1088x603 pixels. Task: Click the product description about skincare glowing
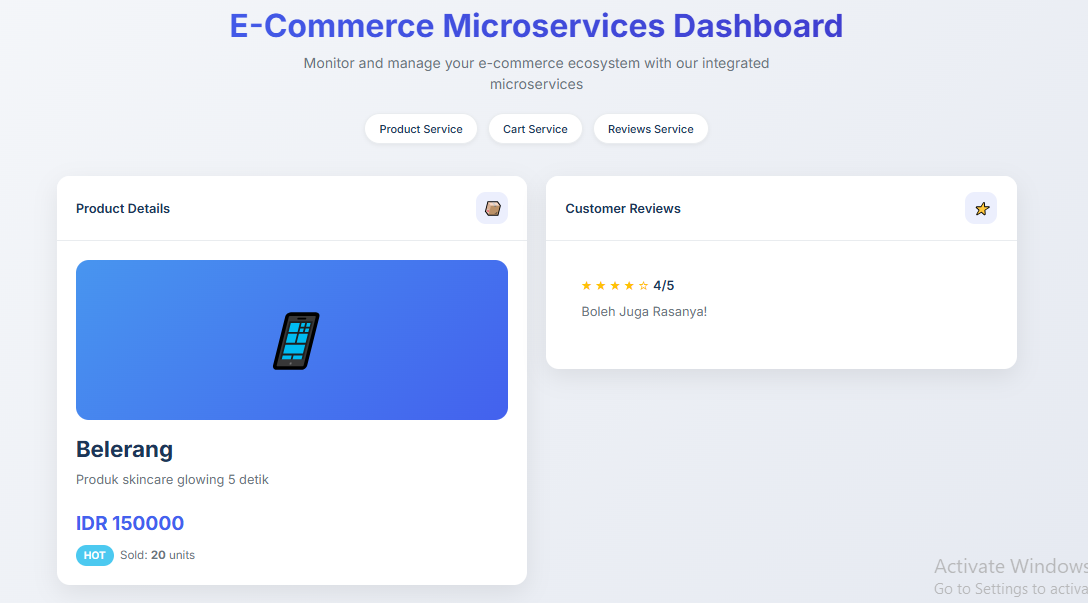pyautogui.click(x=172, y=480)
